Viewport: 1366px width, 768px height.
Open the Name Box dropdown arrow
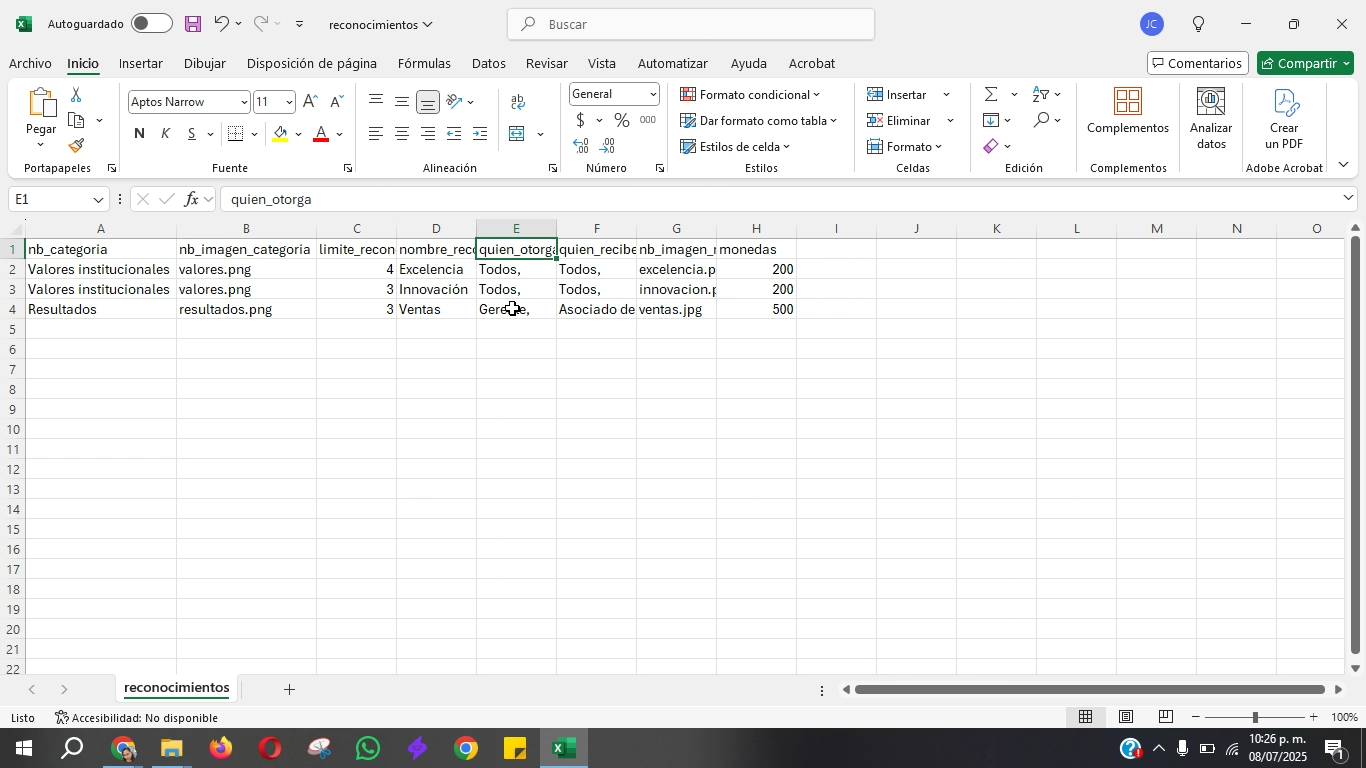click(x=97, y=200)
